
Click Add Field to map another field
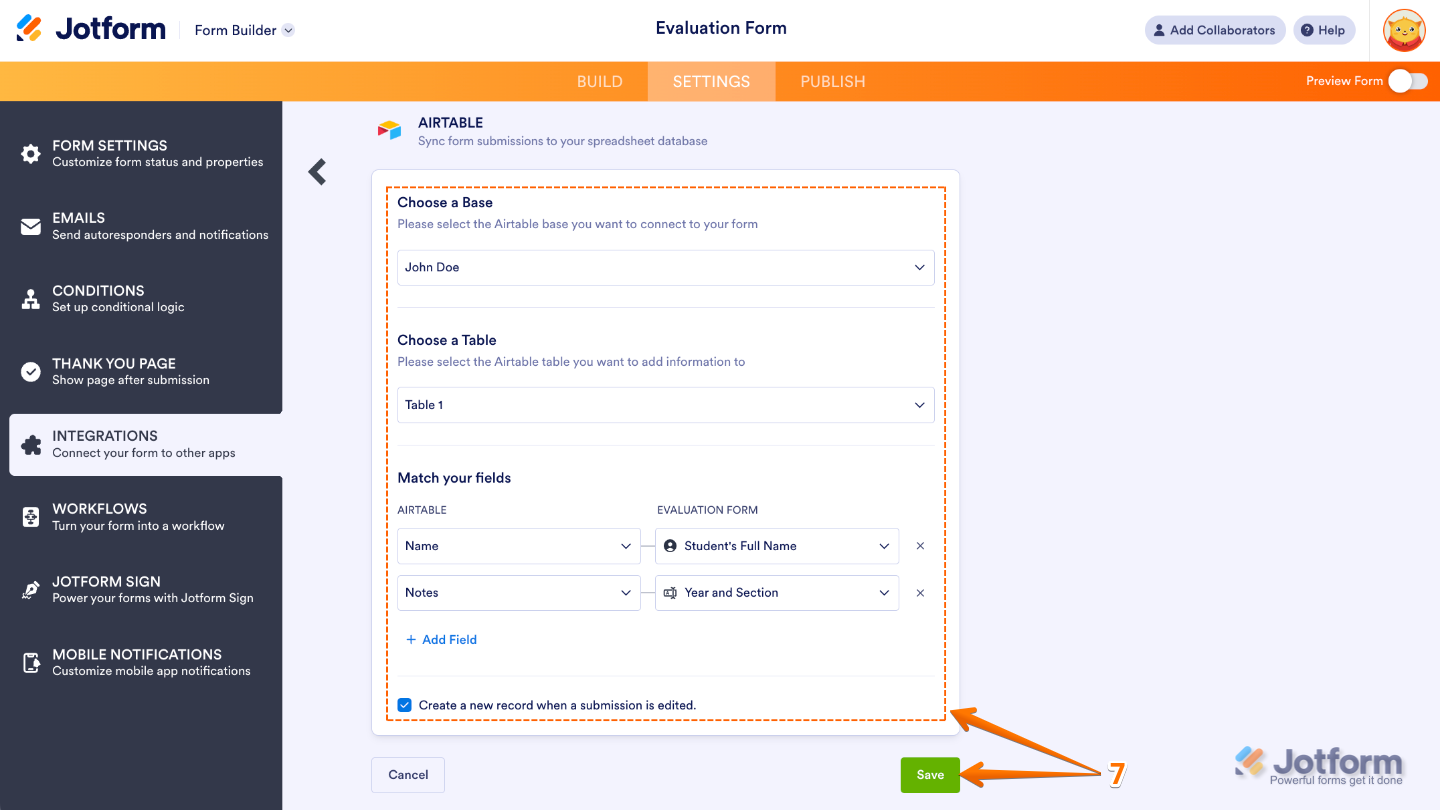pyautogui.click(x=441, y=639)
